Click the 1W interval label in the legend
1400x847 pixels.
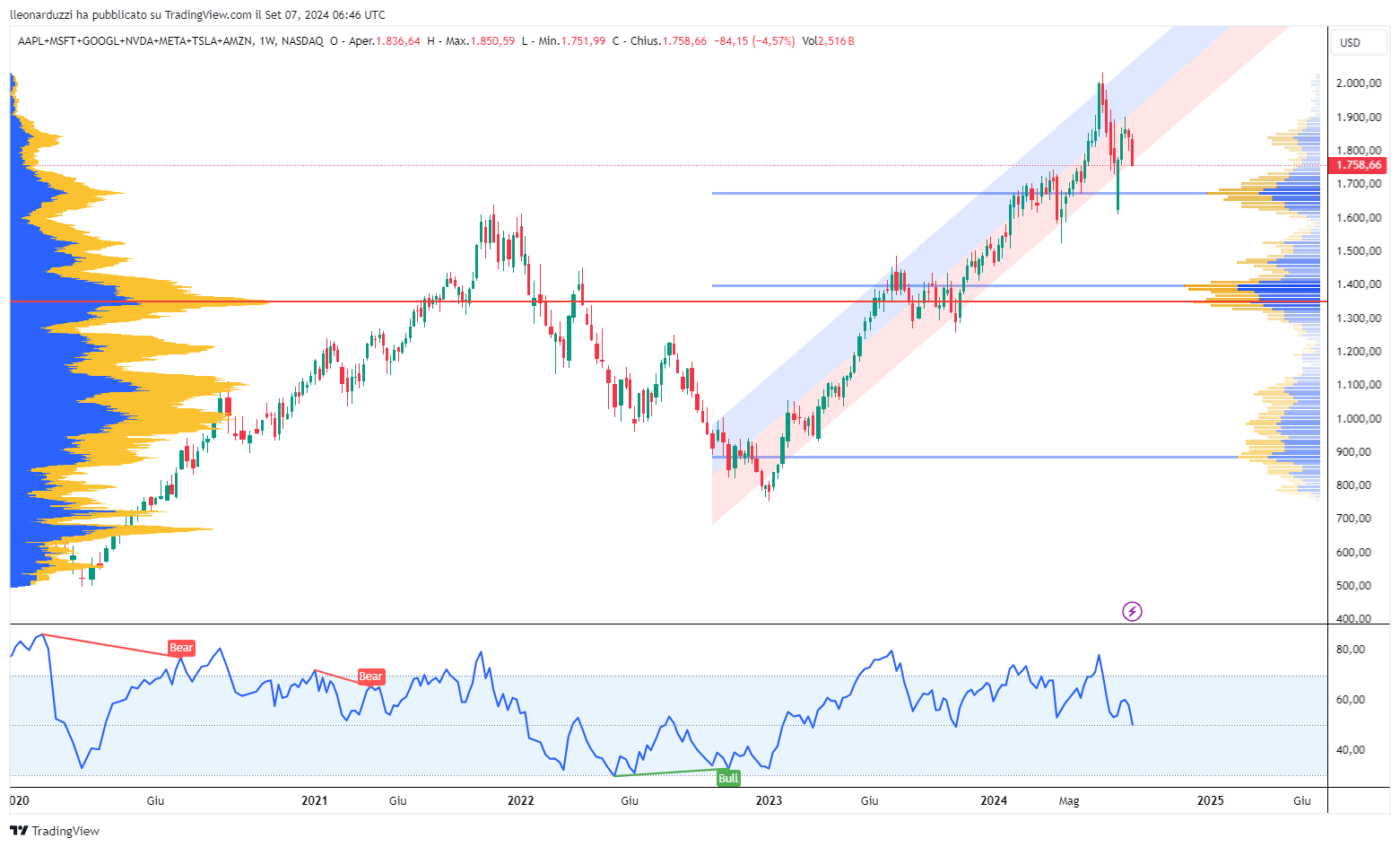[267, 41]
